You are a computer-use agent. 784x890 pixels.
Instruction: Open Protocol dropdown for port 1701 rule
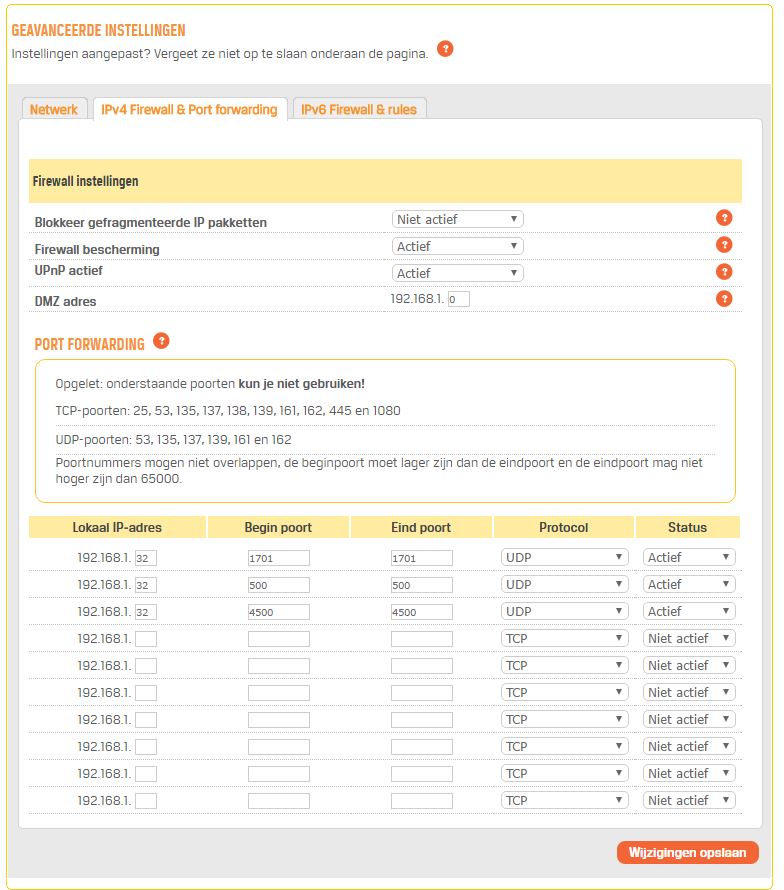pyautogui.click(x=564, y=557)
